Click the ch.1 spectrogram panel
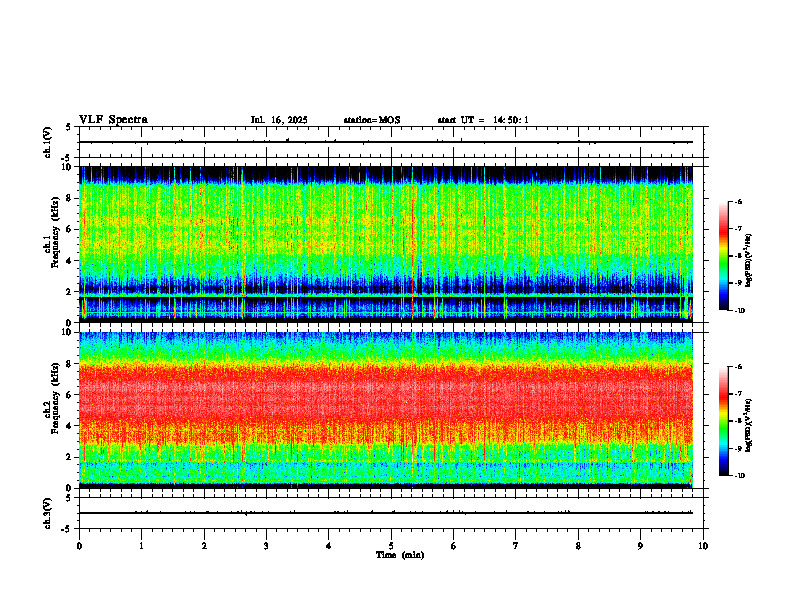792x612 pixels. 386,244
